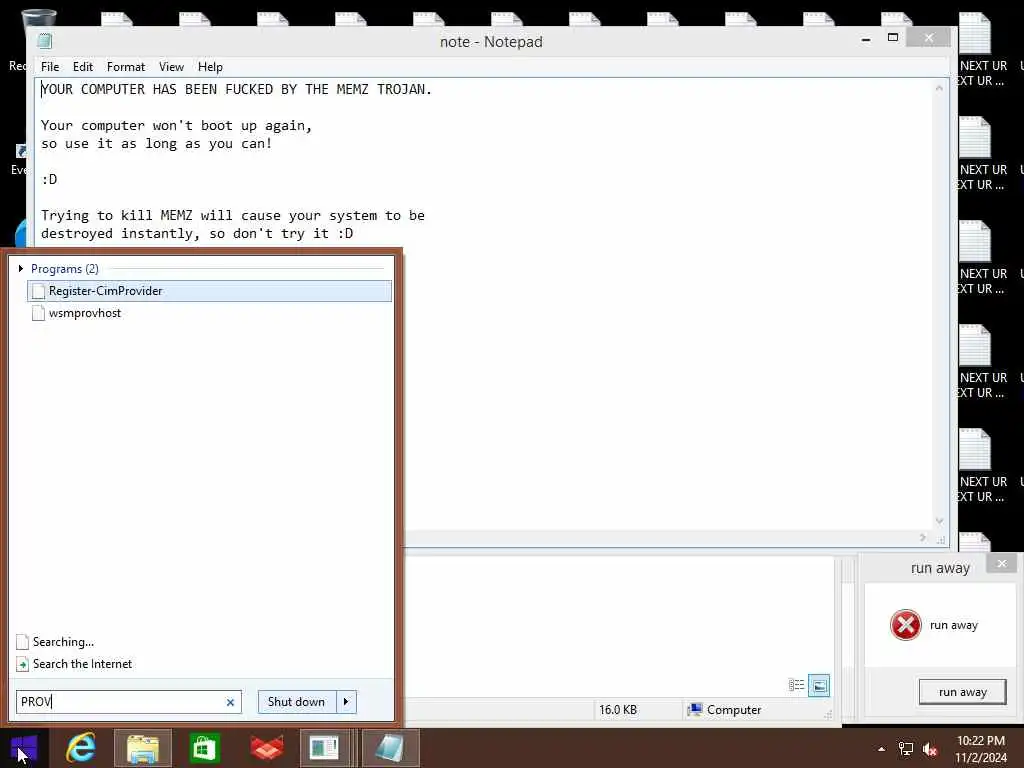Collapse the Programs (2) group
1024x768 pixels.
(21, 268)
